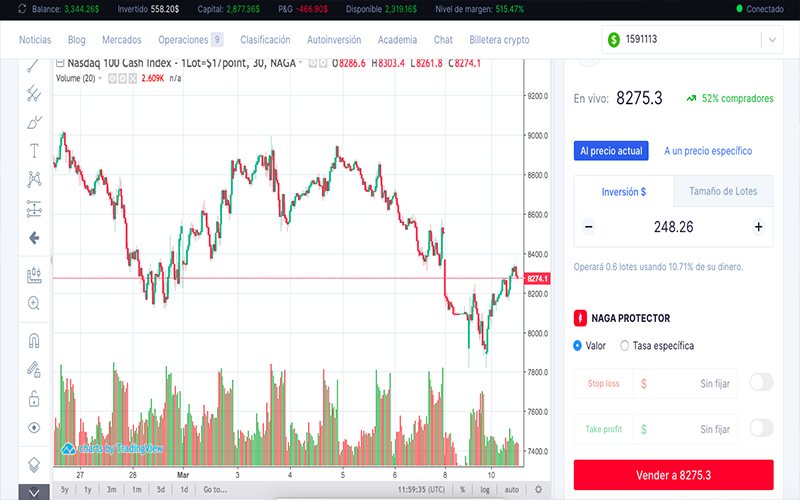Expand the Operaciones menu

pyautogui.click(x=189, y=40)
